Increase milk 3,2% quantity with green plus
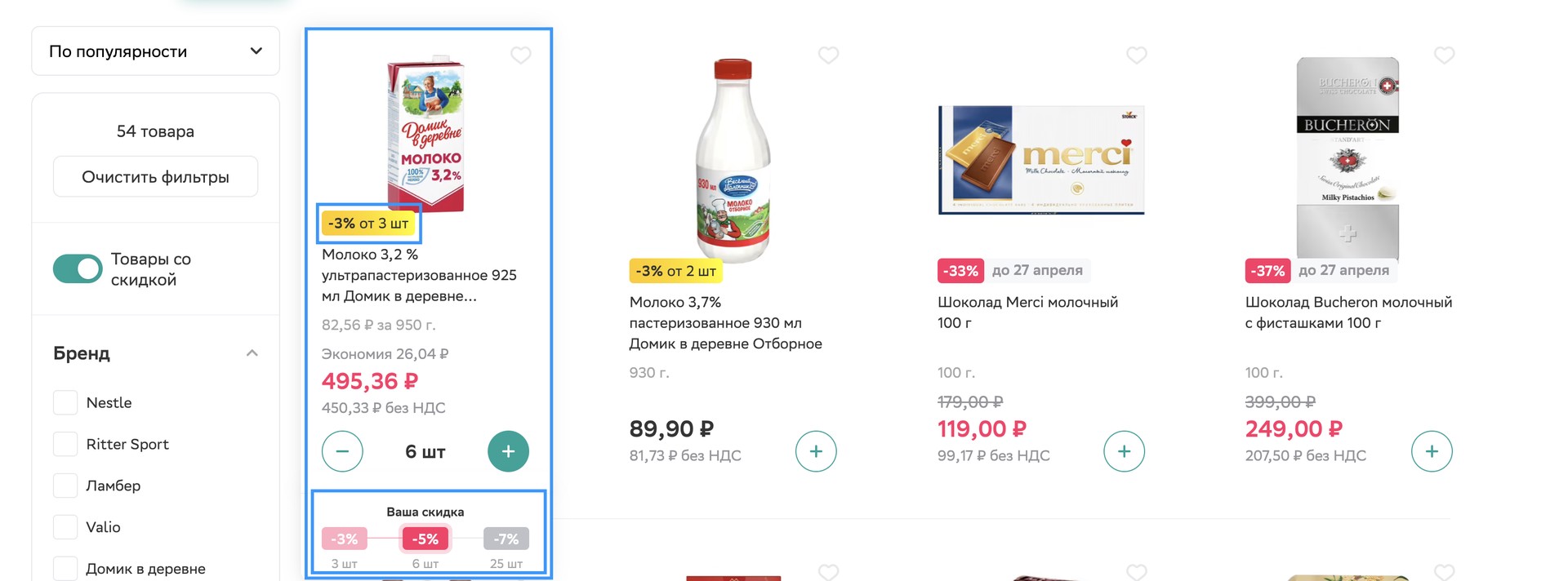This screenshot has height=581, width=1568. point(508,451)
